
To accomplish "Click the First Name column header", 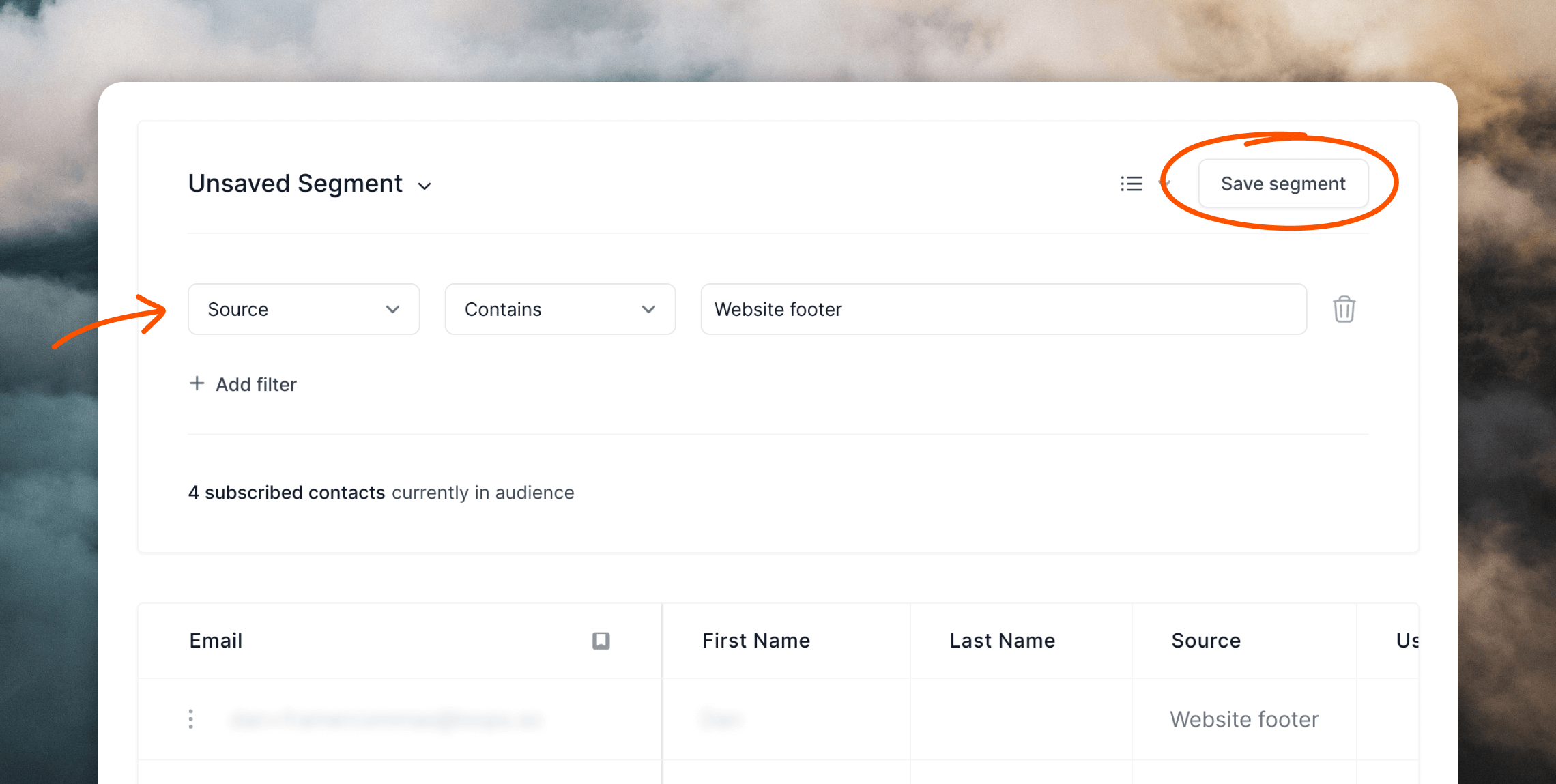I will [756, 640].
